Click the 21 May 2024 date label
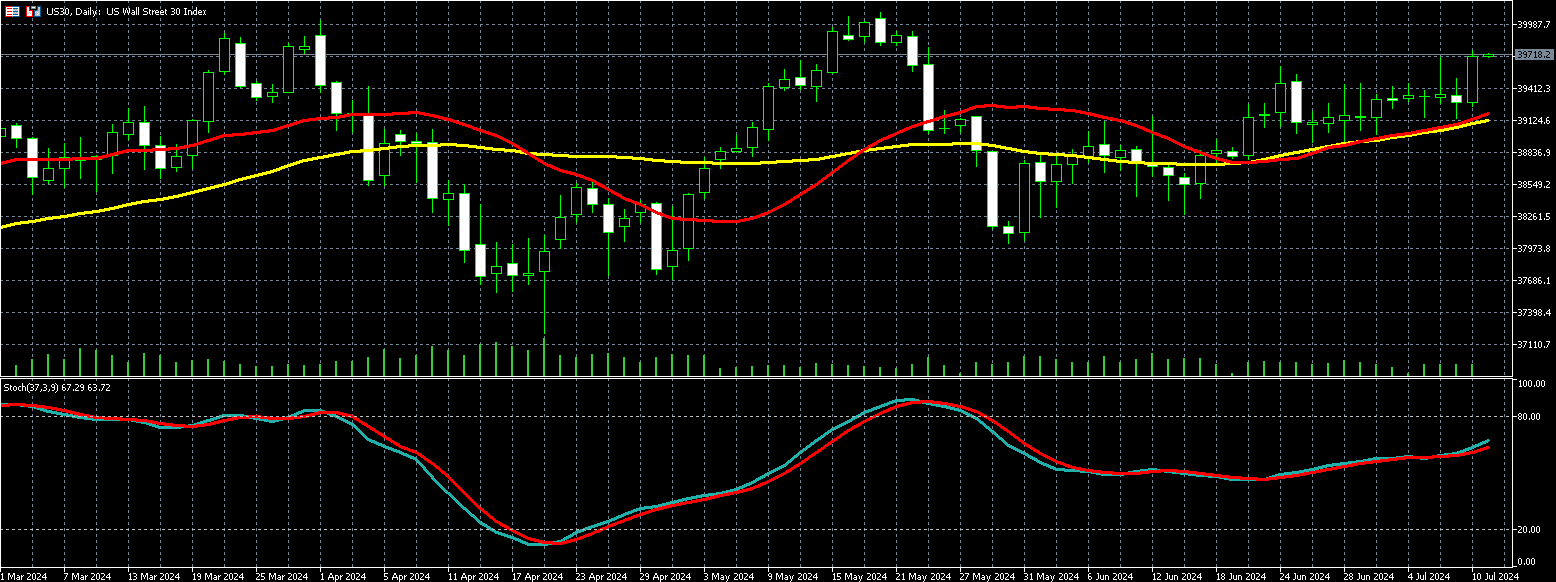 (x=923, y=576)
